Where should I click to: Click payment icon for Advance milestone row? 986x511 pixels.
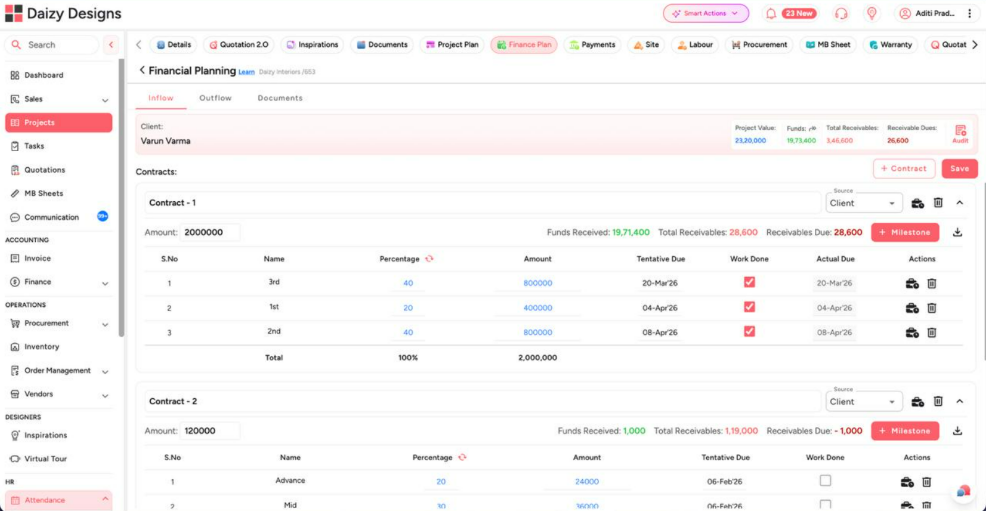point(907,482)
